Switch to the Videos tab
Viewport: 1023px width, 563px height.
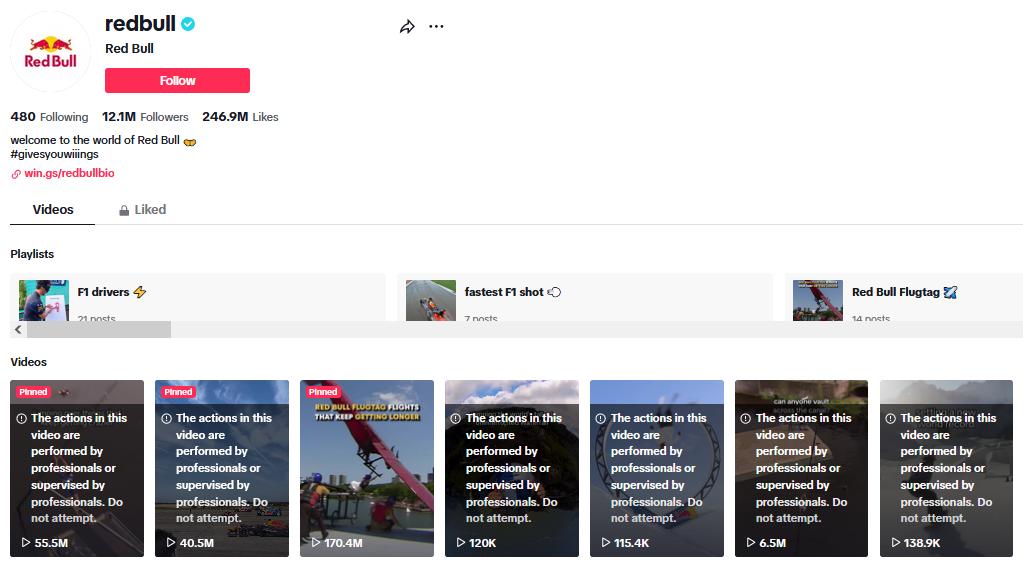[x=53, y=209]
